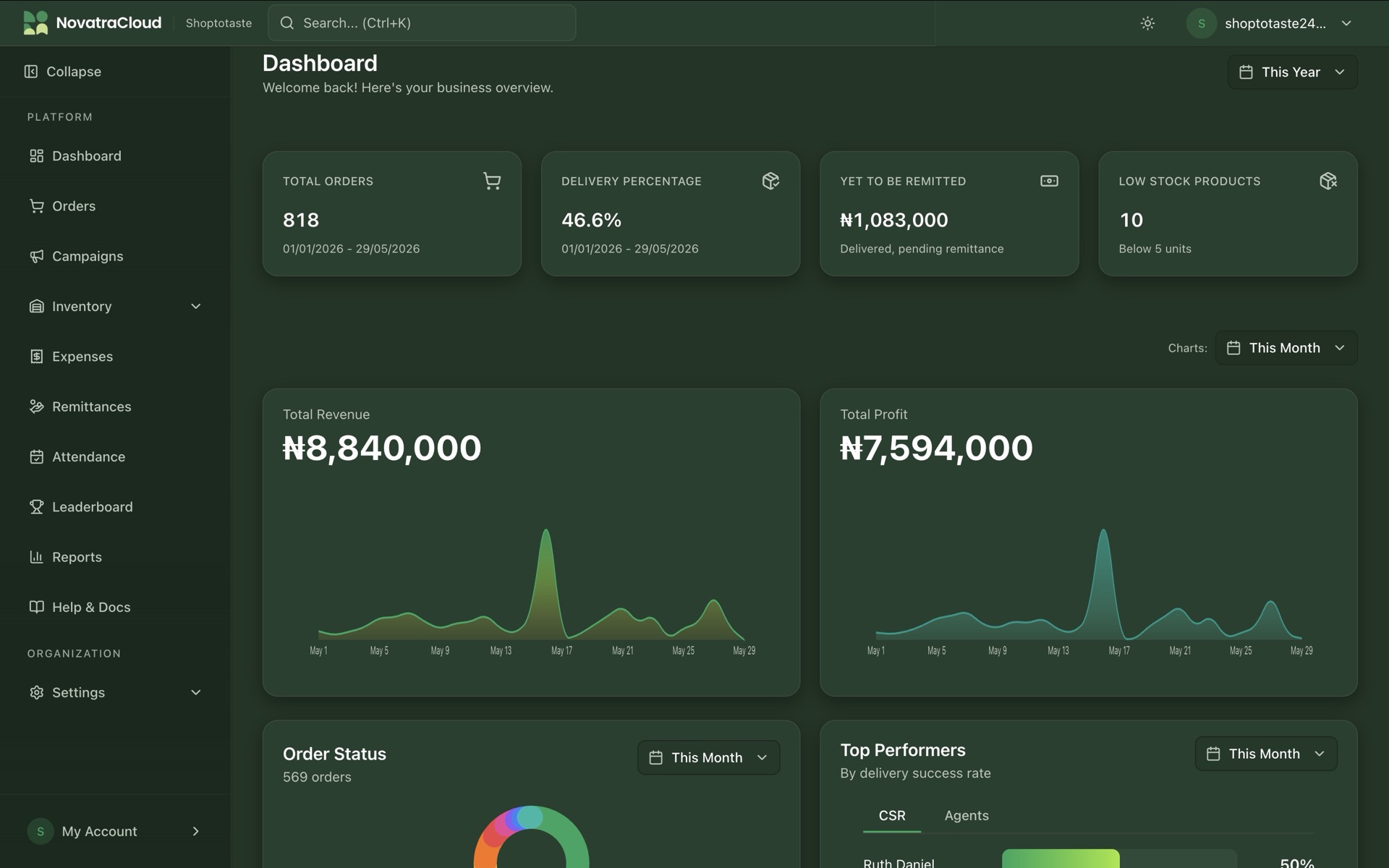Open the user account dropdown chevron in header
This screenshot has height=868, width=1389.
point(1346,23)
